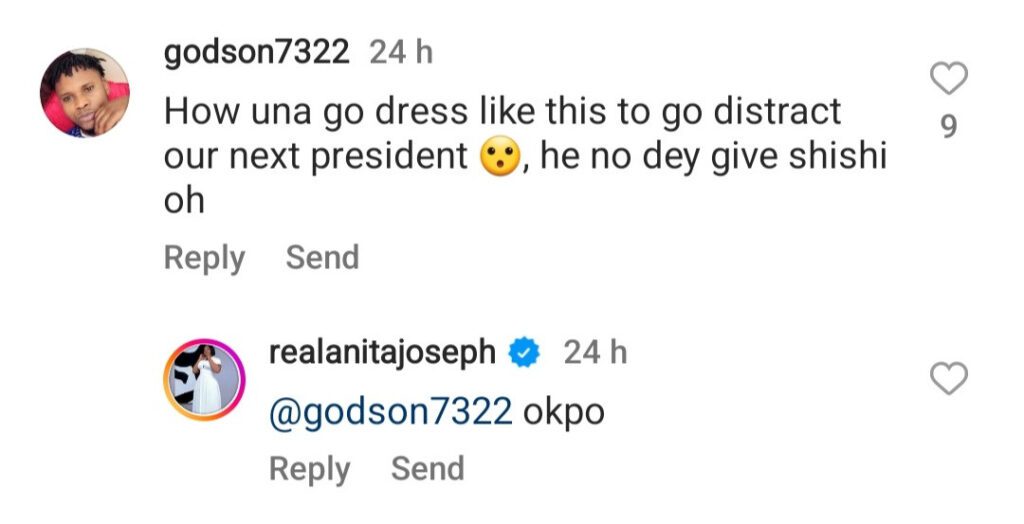This screenshot has height=524, width=1024.
Task: Tap the heart on realanitajoseph's reply
Action: click(x=949, y=378)
